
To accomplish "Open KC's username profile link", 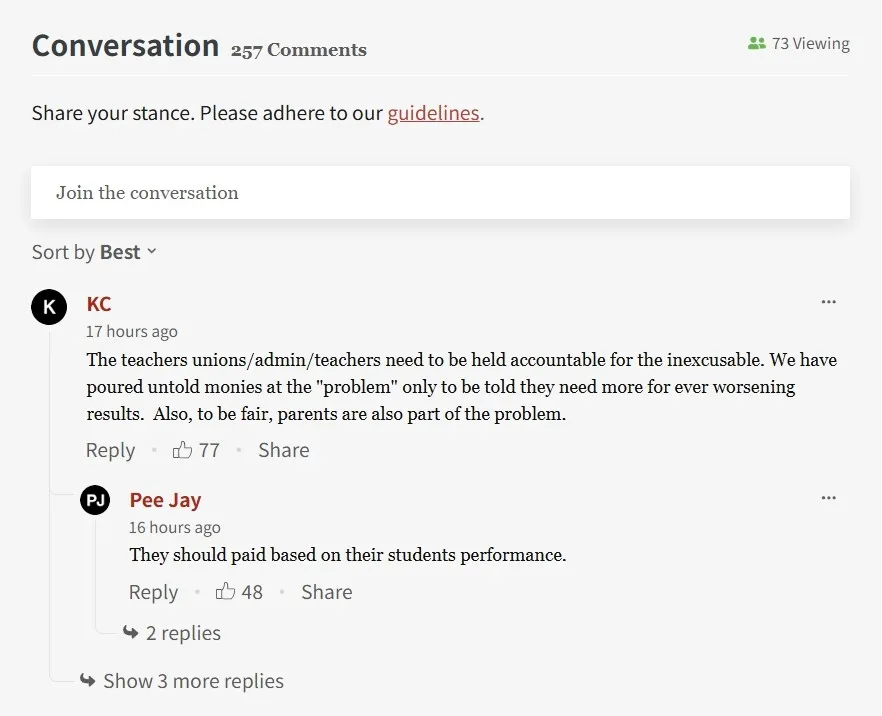I will (x=99, y=304).
